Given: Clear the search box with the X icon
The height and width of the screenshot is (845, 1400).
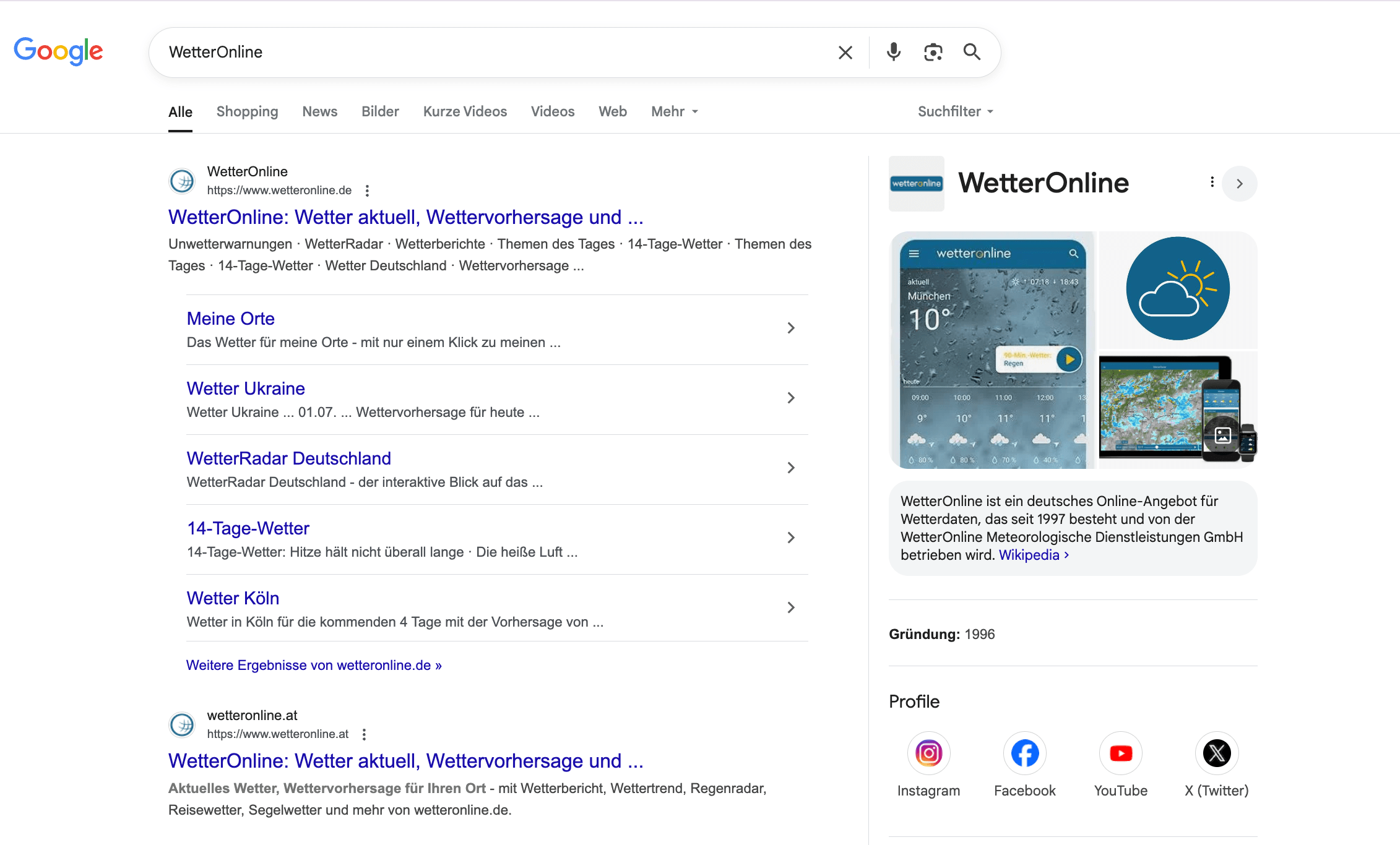Looking at the screenshot, I should 845,53.
